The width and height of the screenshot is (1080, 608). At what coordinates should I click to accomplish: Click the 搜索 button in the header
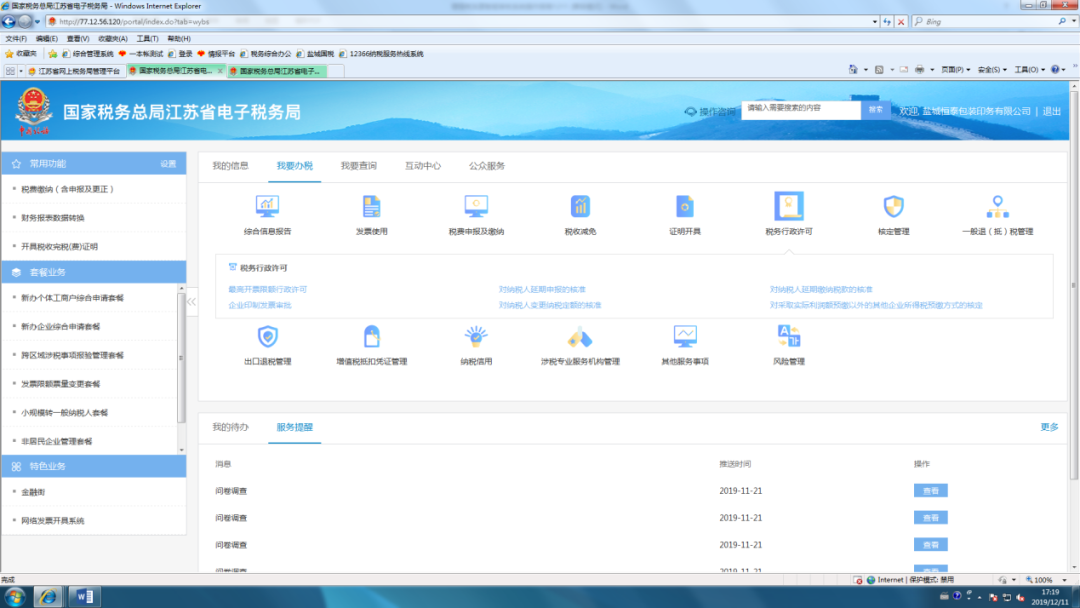click(x=875, y=109)
